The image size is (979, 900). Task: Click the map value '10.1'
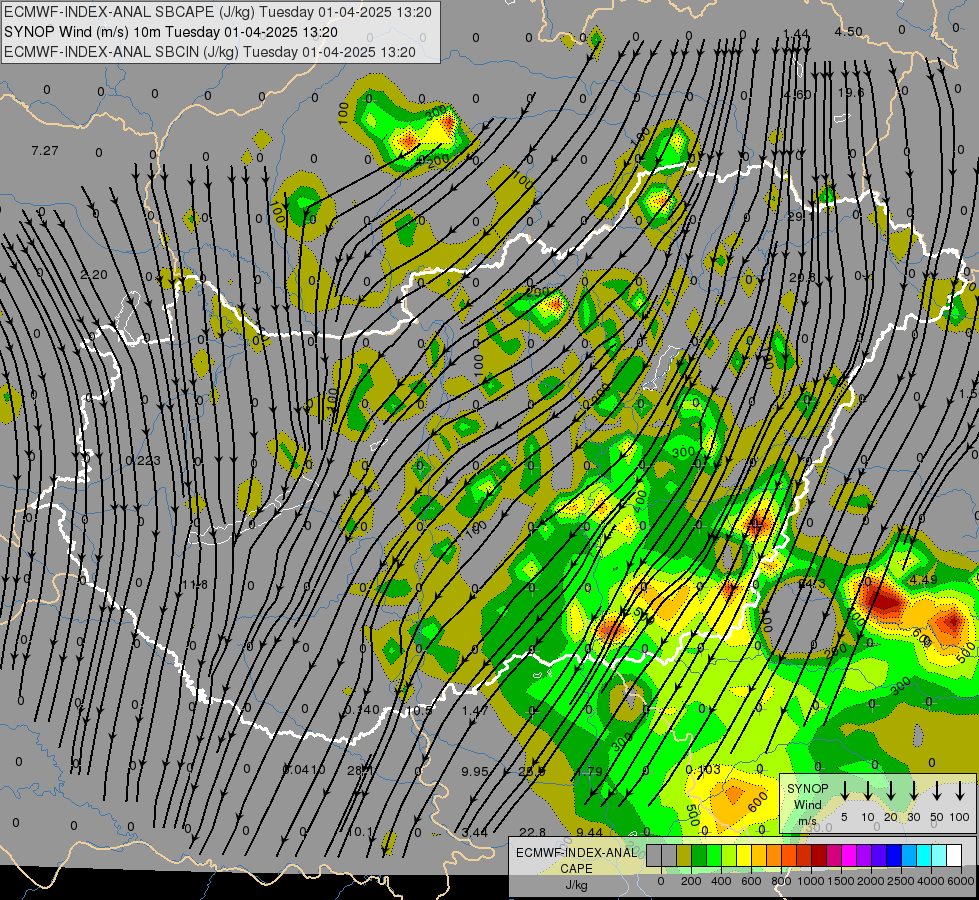tap(362, 832)
